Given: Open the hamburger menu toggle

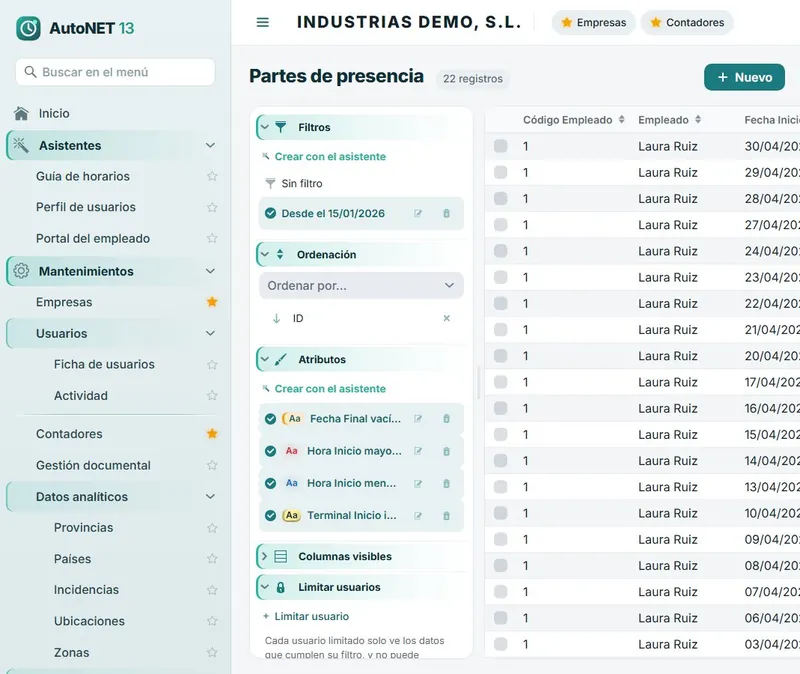Looking at the screenshot, I should [262, 22].
